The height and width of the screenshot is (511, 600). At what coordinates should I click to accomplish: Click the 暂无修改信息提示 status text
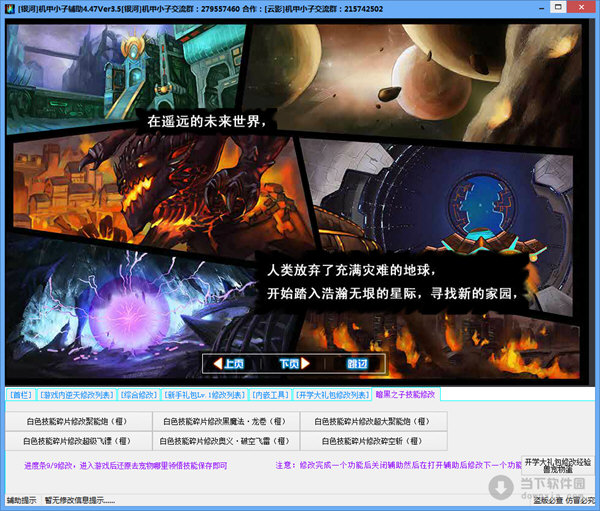coord(80,500)
